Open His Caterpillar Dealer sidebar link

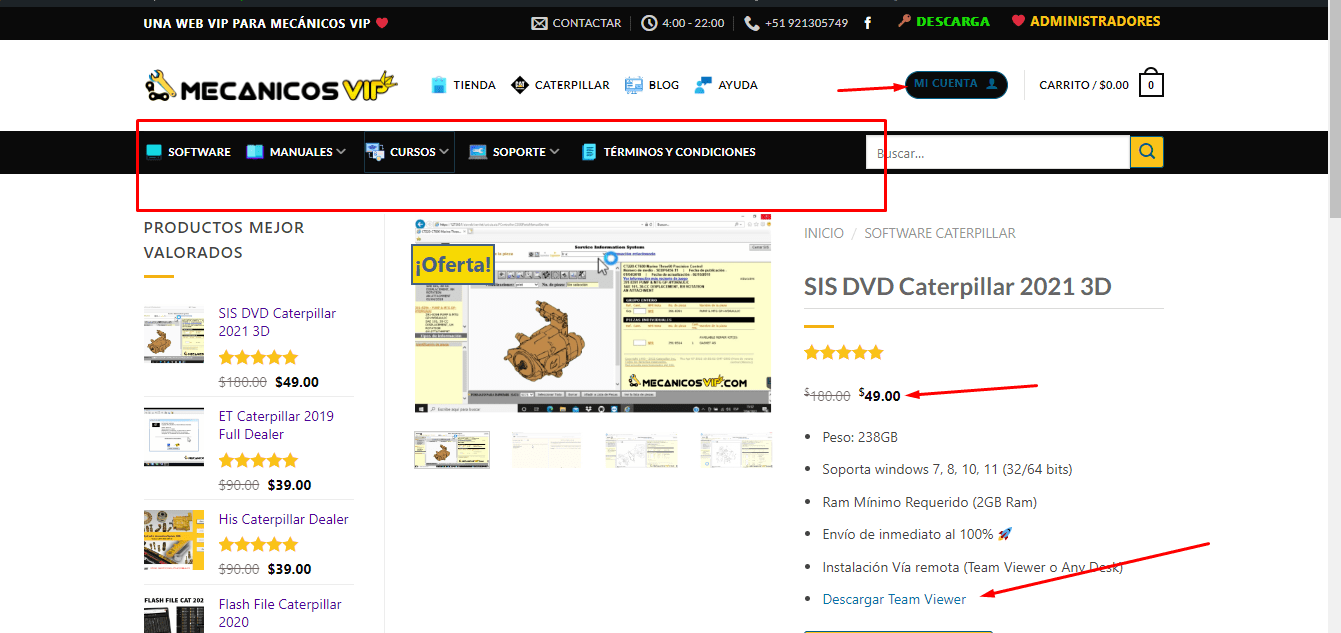pyautogui.click(x=284, y=519)
